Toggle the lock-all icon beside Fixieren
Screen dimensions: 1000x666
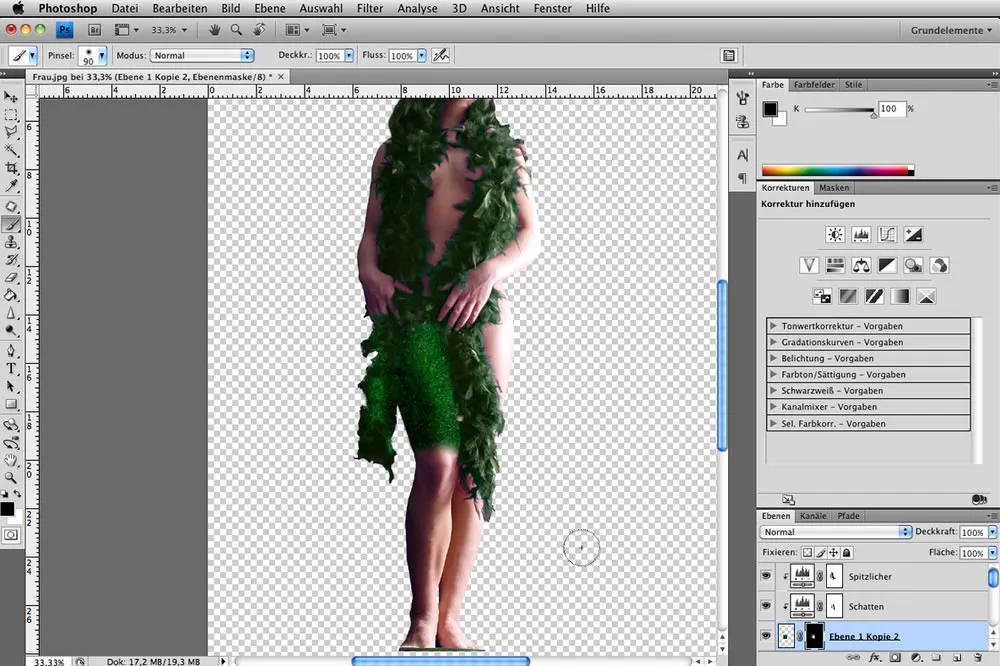coord(847,552)
